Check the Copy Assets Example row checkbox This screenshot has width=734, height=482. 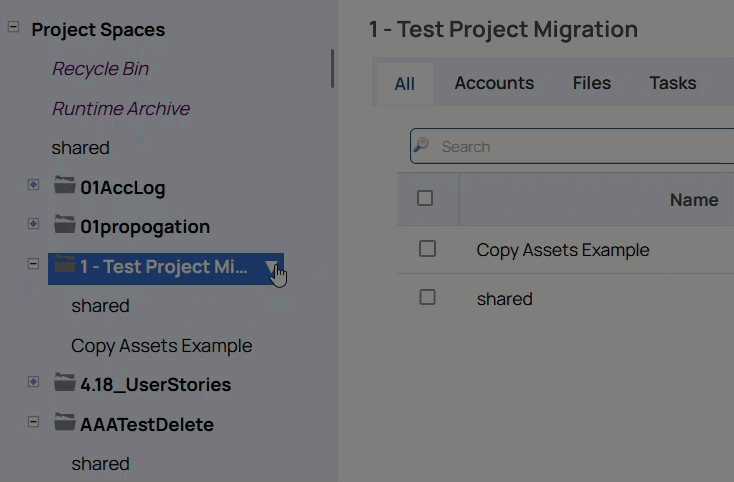point(427,249)
